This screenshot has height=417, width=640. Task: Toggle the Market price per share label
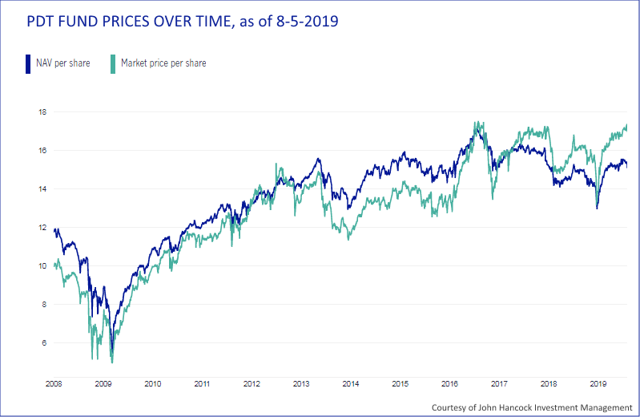[x=163, y=63]
